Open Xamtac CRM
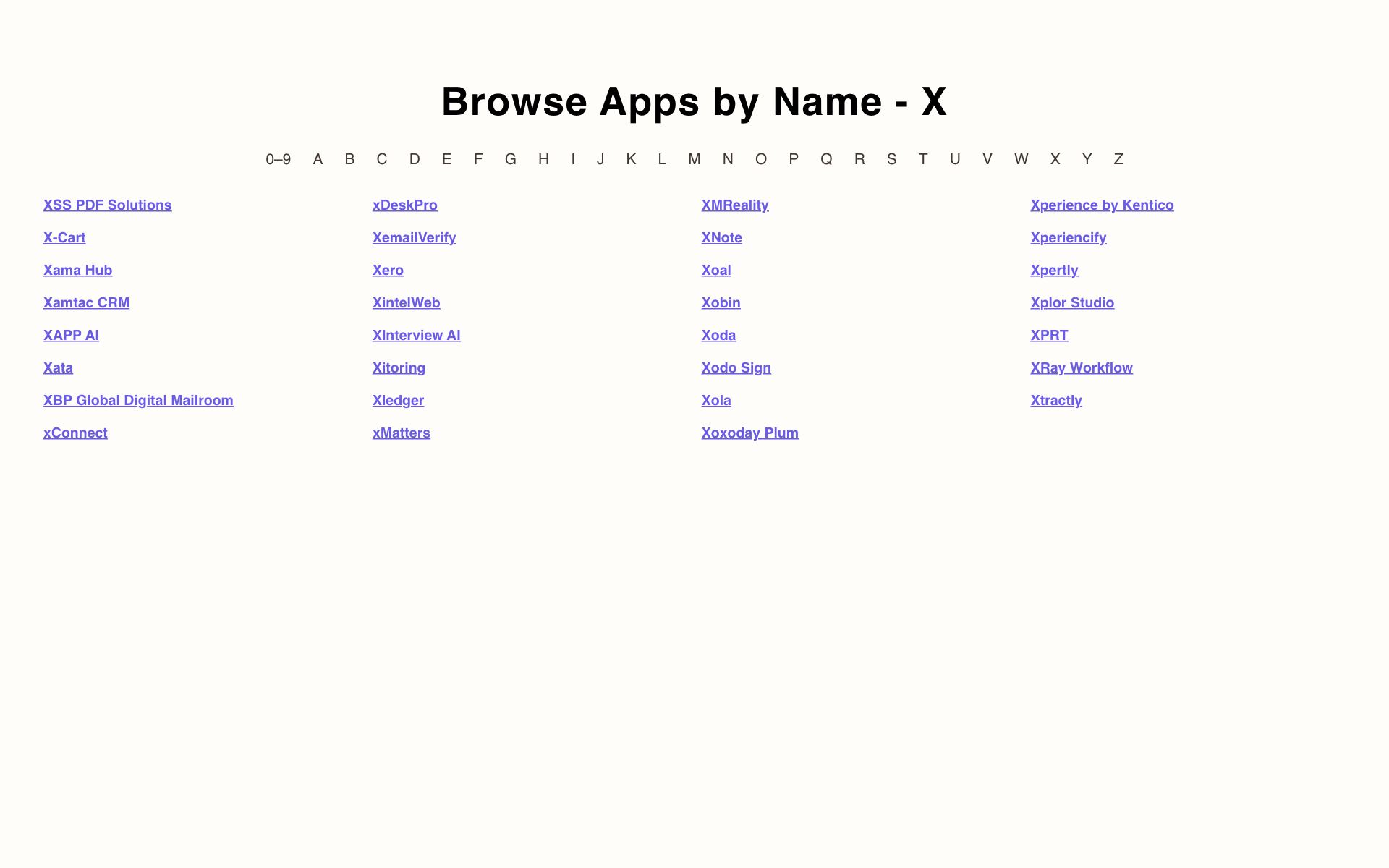The height and width of the screenshot is (868, 1389). [x=86, y=302]
